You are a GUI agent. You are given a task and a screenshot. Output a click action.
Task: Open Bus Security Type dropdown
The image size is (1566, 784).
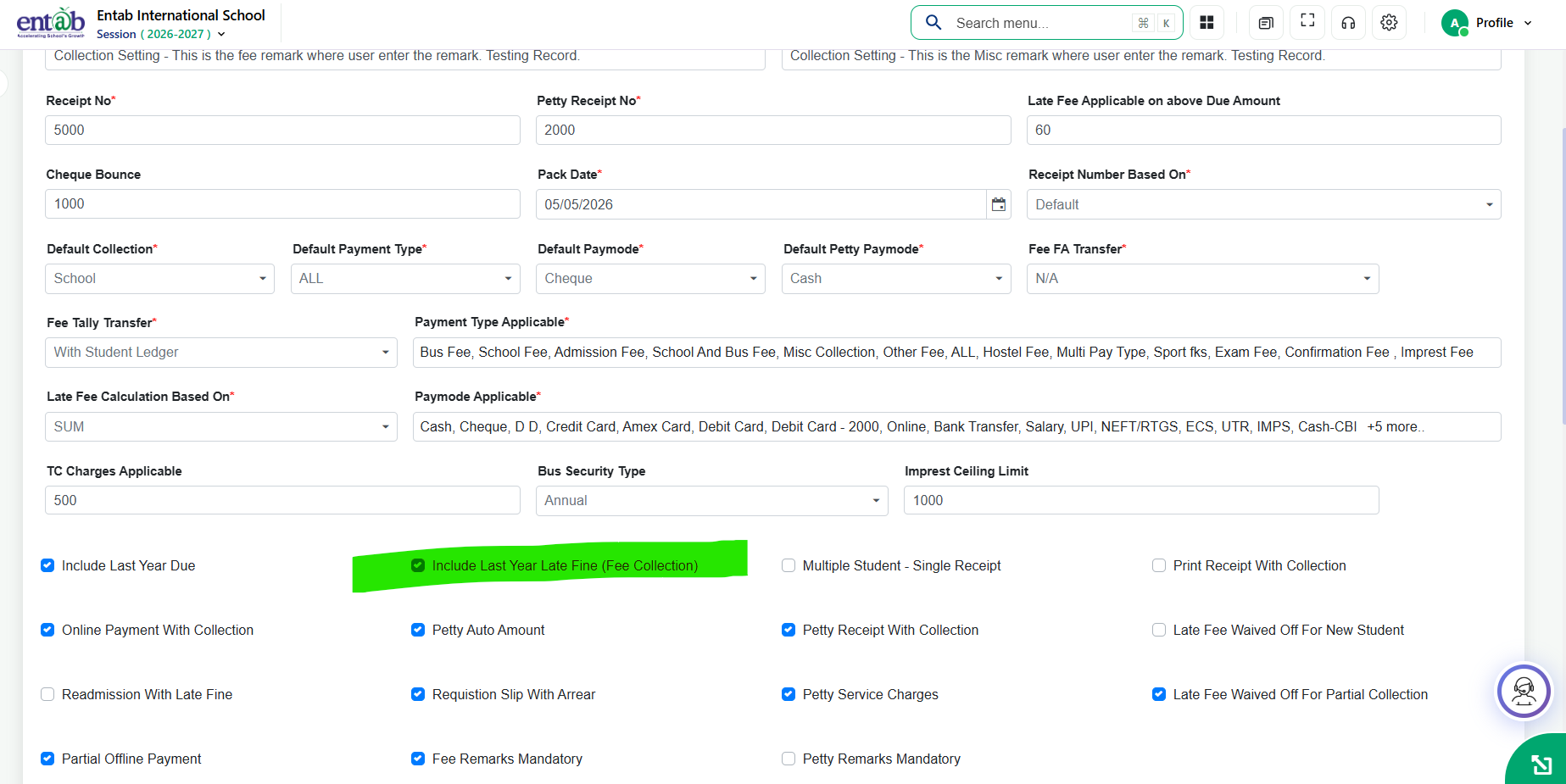(x=711, y=501)
